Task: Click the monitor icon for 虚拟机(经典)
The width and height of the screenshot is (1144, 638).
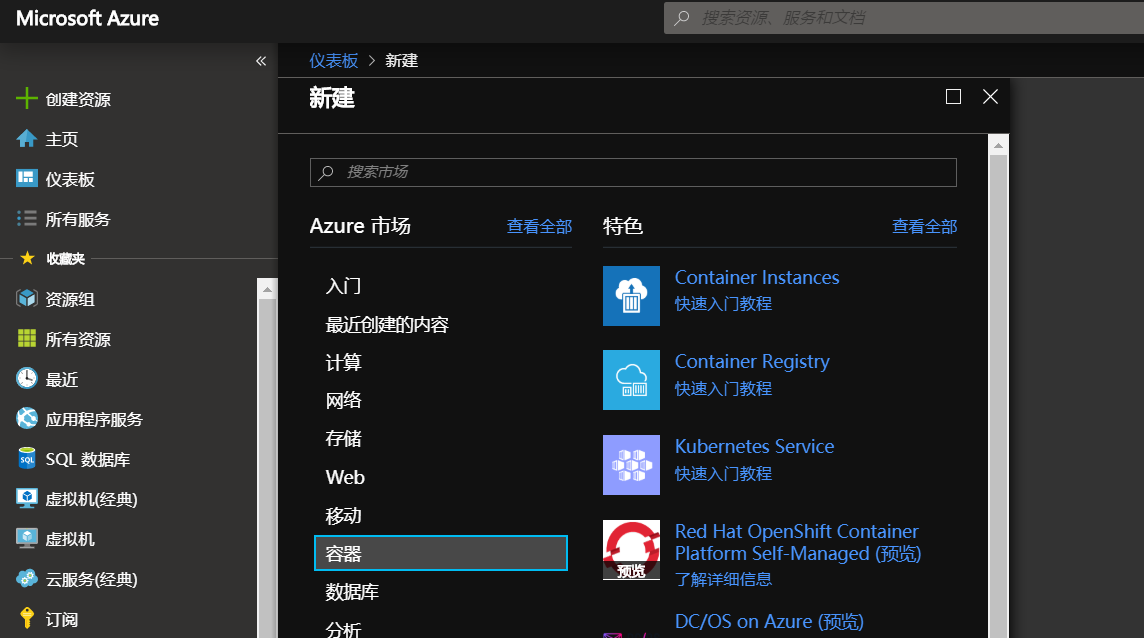Action: tap(26, 499)
